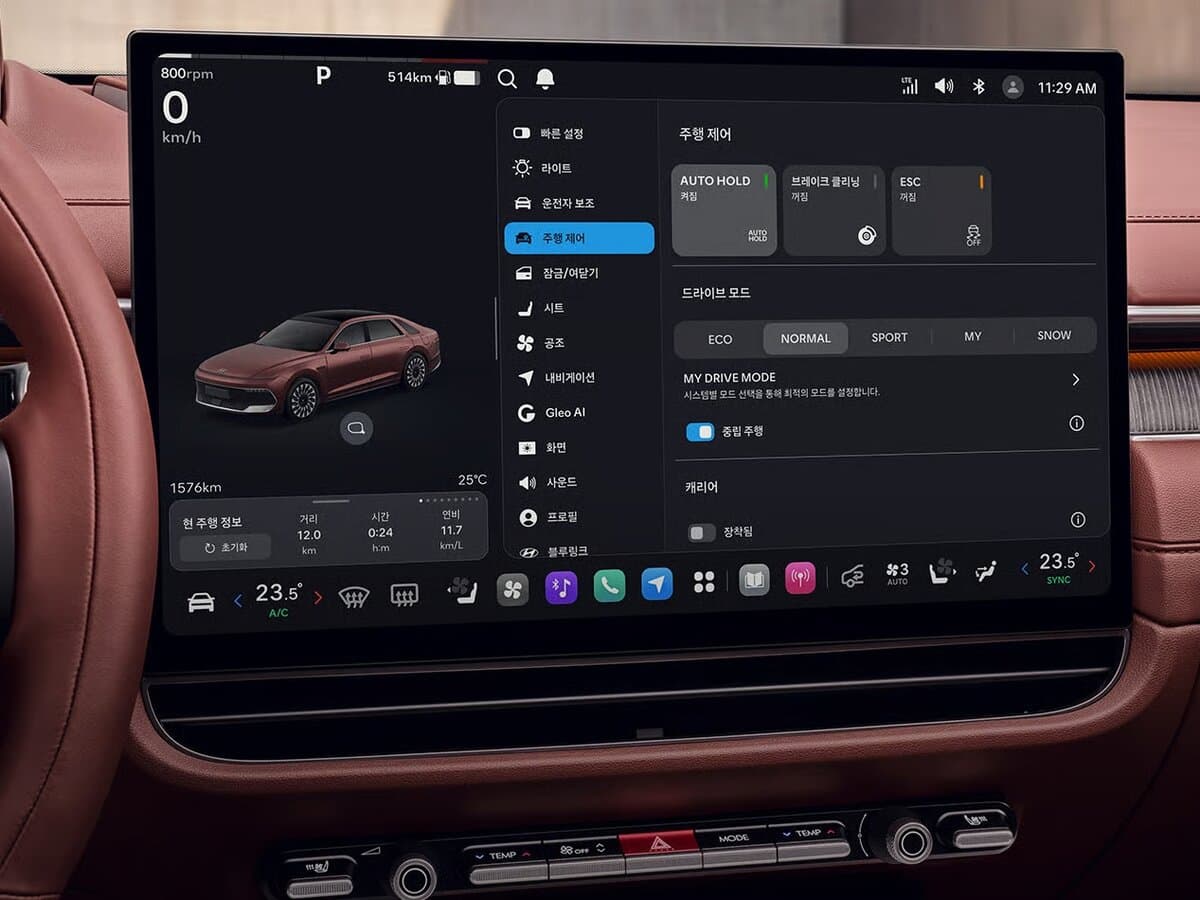The width and height of the screenshot is (1200, 900).
Task: Open 공조 settings
Action: point(580,343)
